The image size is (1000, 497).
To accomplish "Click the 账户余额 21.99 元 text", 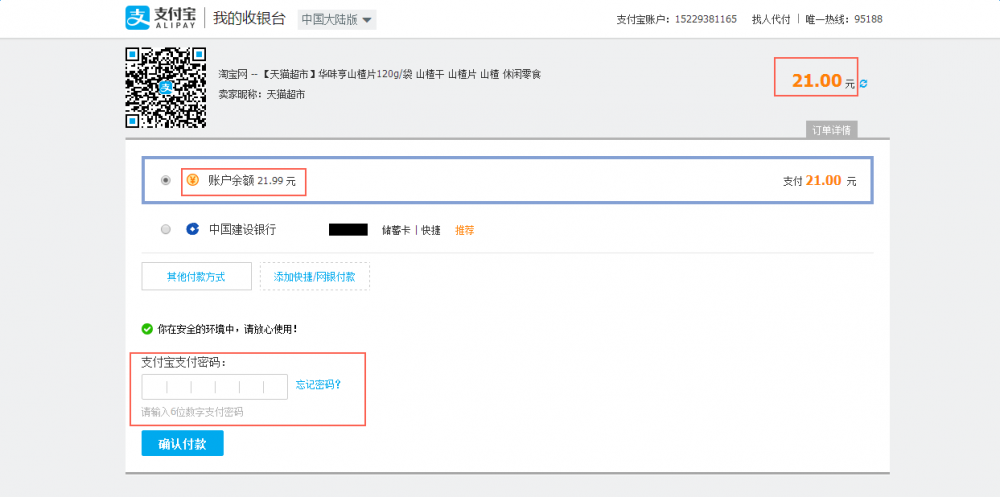I will click(x=252, y=181).
